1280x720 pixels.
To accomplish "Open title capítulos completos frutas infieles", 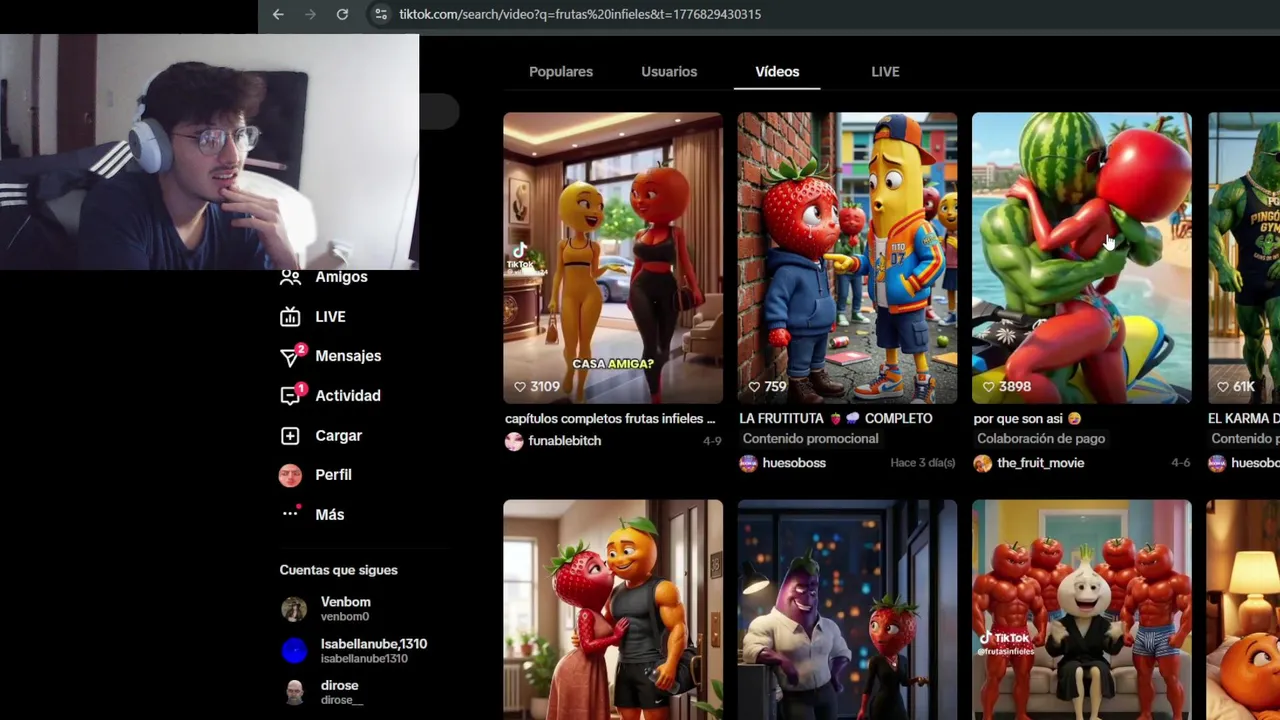I will (610, 419).
